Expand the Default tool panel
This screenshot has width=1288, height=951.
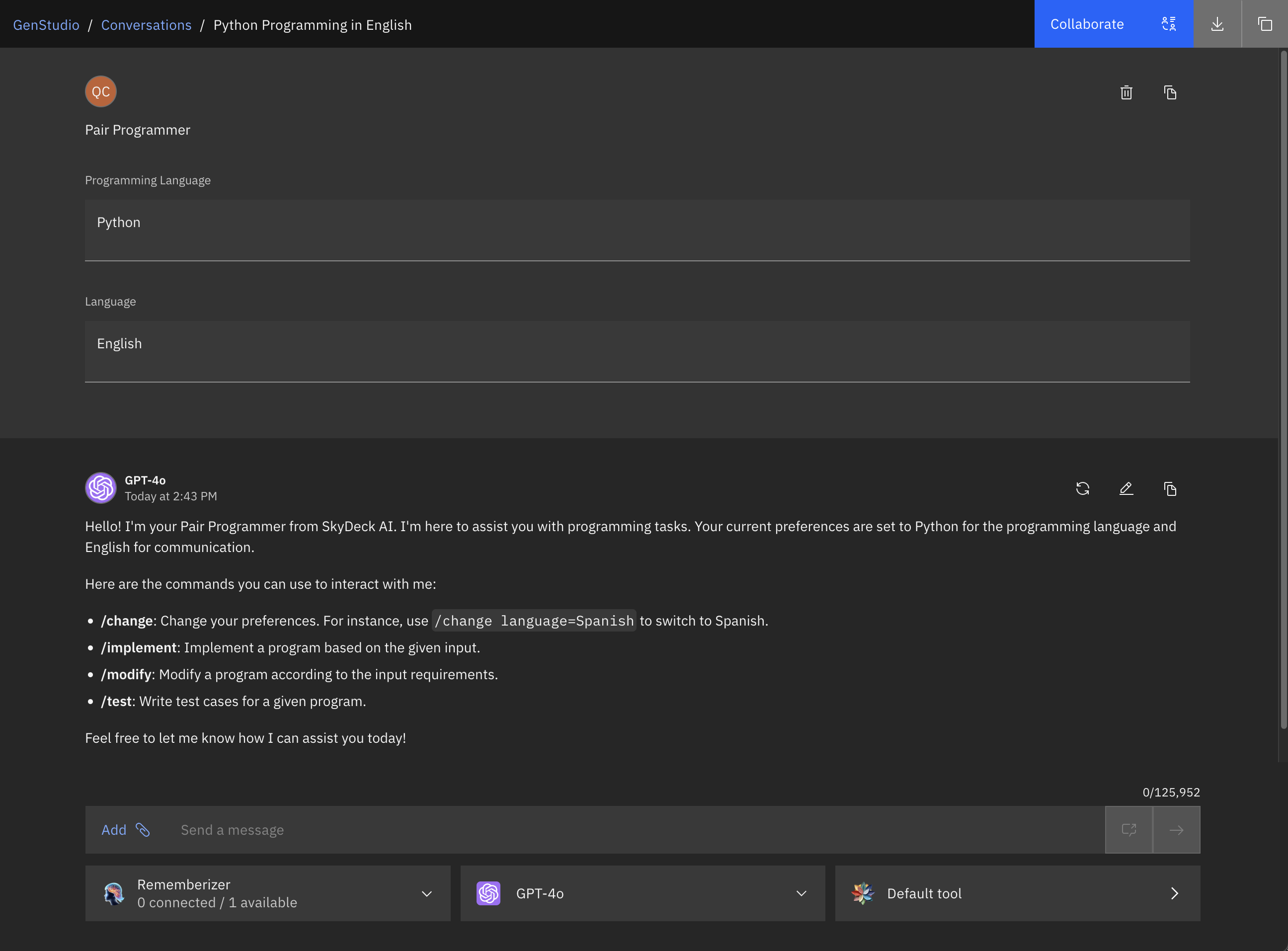[1175, 893]
